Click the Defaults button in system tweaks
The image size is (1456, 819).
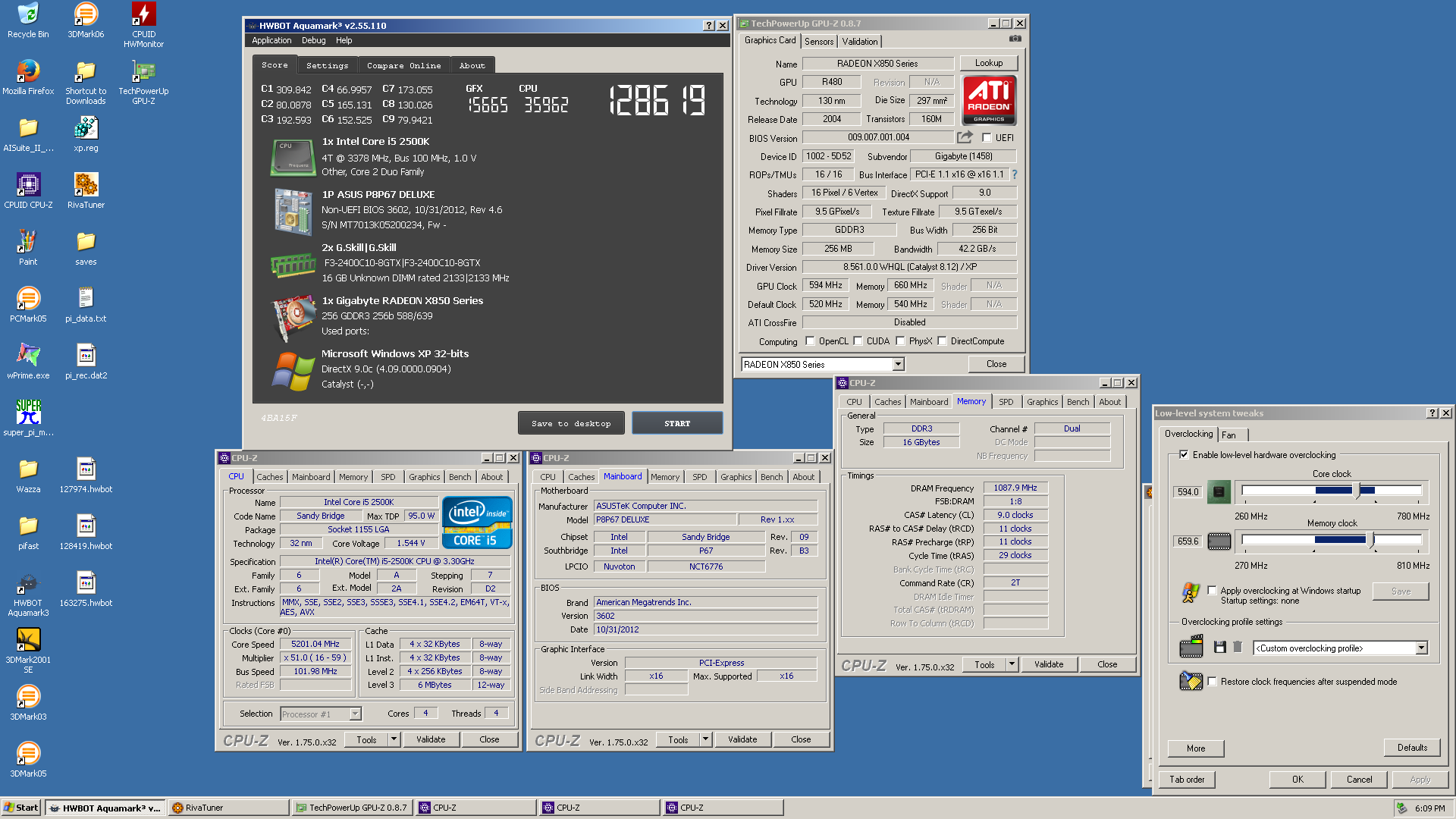click(1412, 748)
